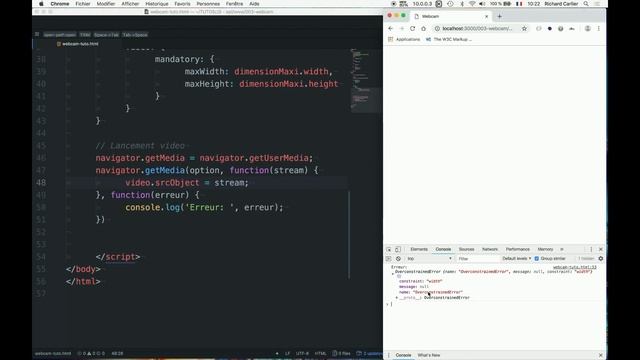Open The W3C Markup bookmark
The width and height of the screenshot is (640, 360).
(449, 39)
